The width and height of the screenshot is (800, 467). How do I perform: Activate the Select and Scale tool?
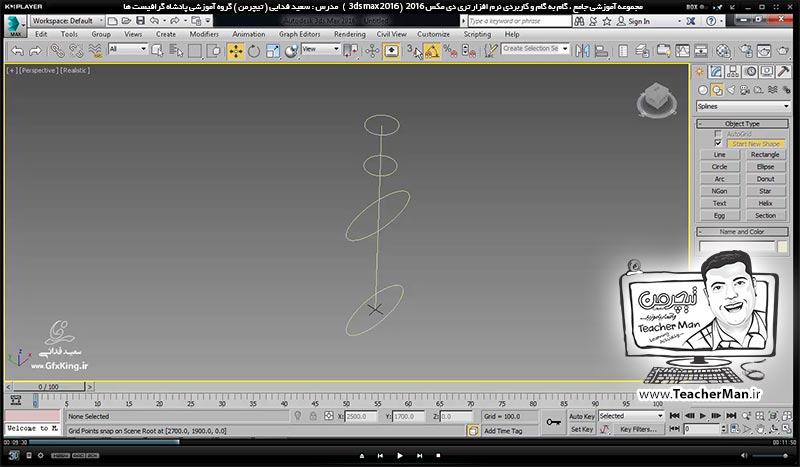tap(272, 51)
